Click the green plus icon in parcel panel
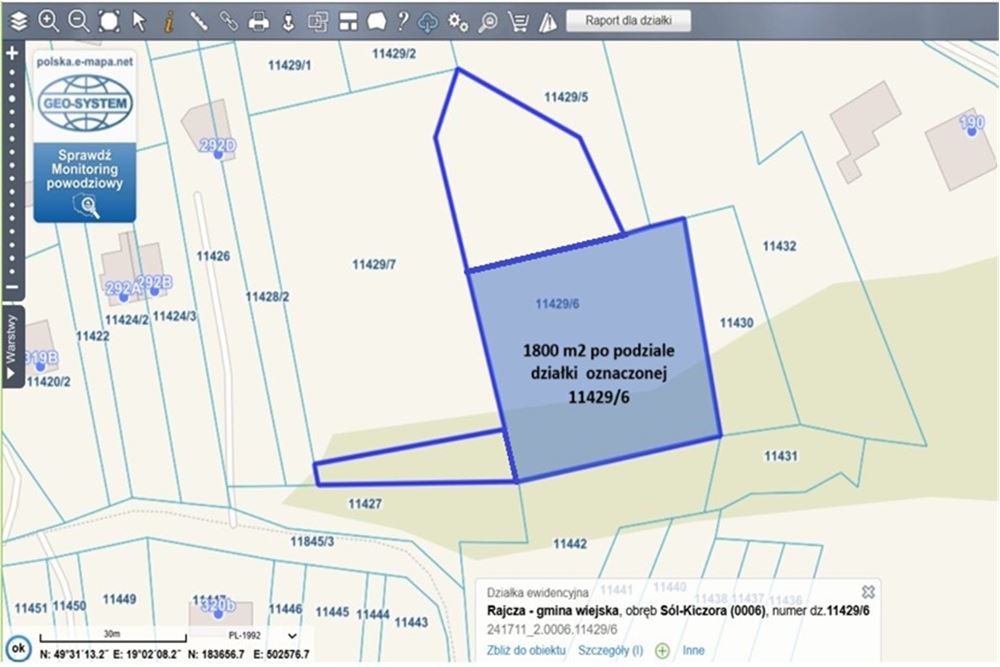1000x667 pixels. [662, 650]
